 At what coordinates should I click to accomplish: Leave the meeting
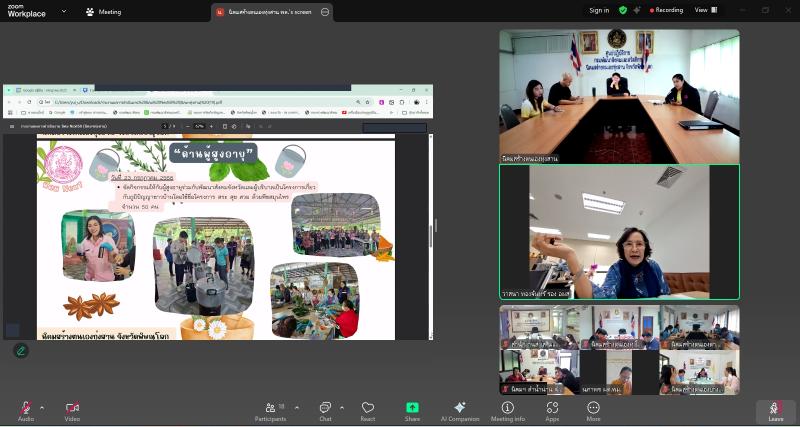coord(776,411)
